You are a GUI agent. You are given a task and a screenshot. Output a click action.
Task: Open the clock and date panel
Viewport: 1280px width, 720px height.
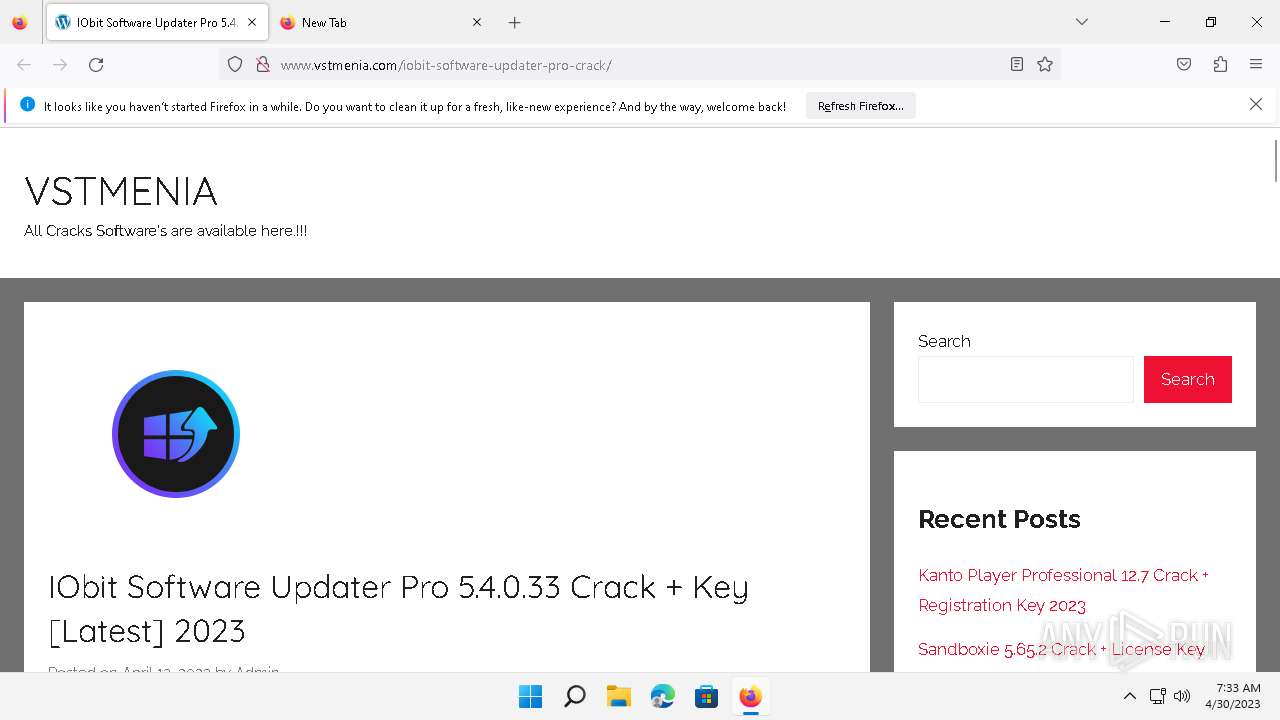point(1233,696)
